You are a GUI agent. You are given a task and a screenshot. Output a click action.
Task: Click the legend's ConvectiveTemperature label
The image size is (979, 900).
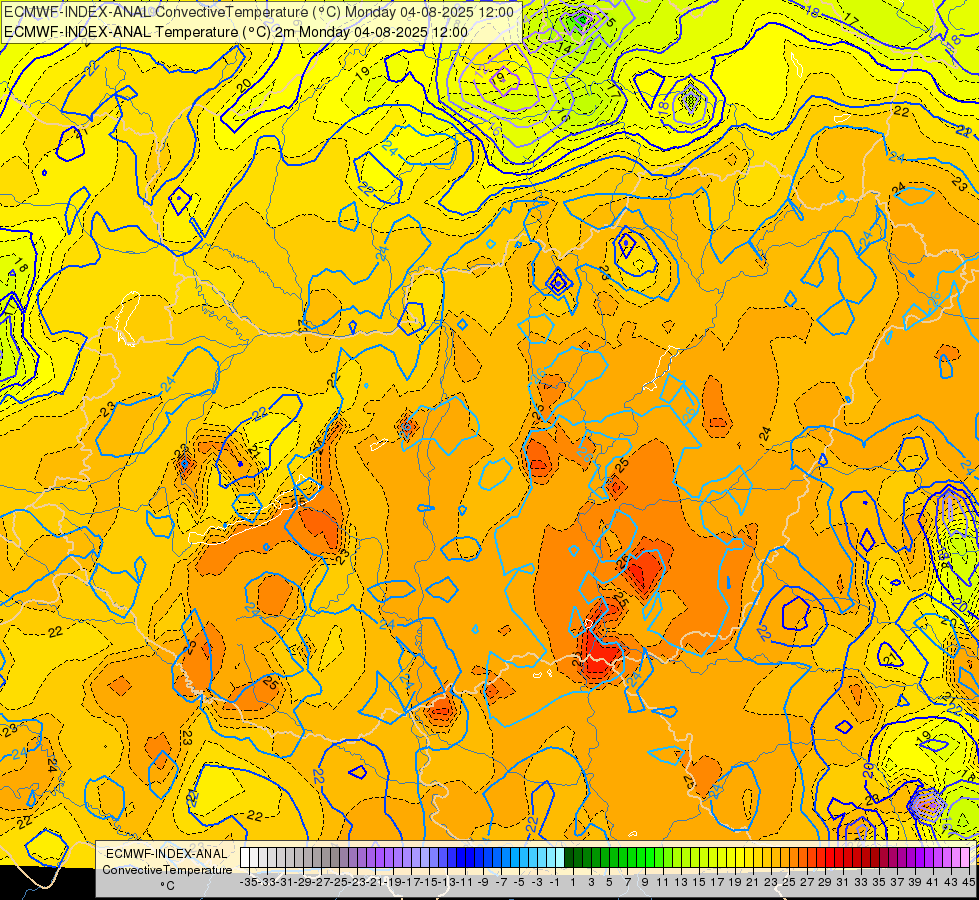(167, 870)
